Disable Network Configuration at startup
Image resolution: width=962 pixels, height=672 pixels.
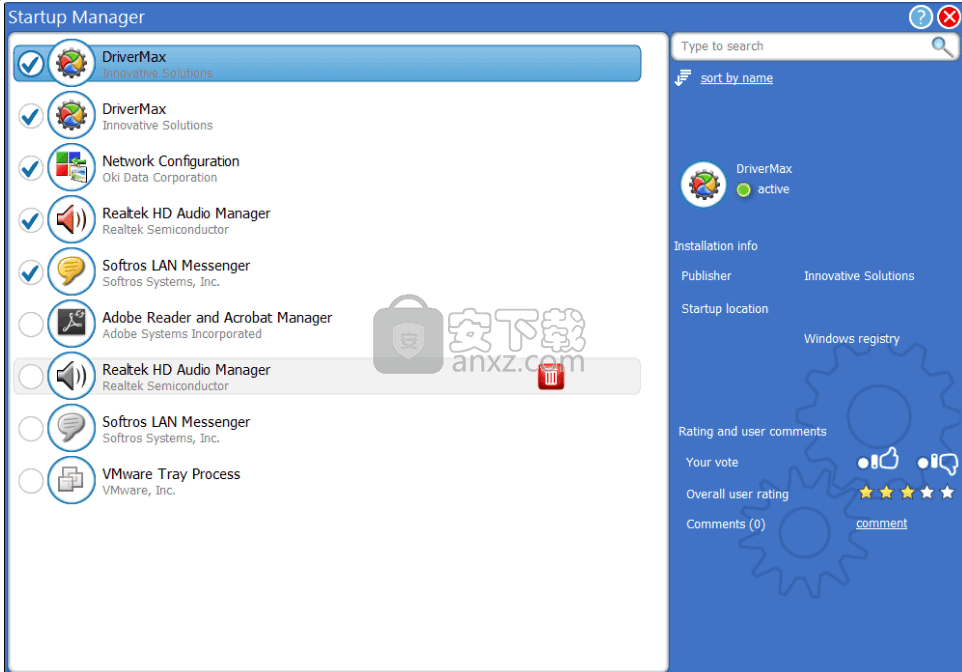tap(30, 168)
